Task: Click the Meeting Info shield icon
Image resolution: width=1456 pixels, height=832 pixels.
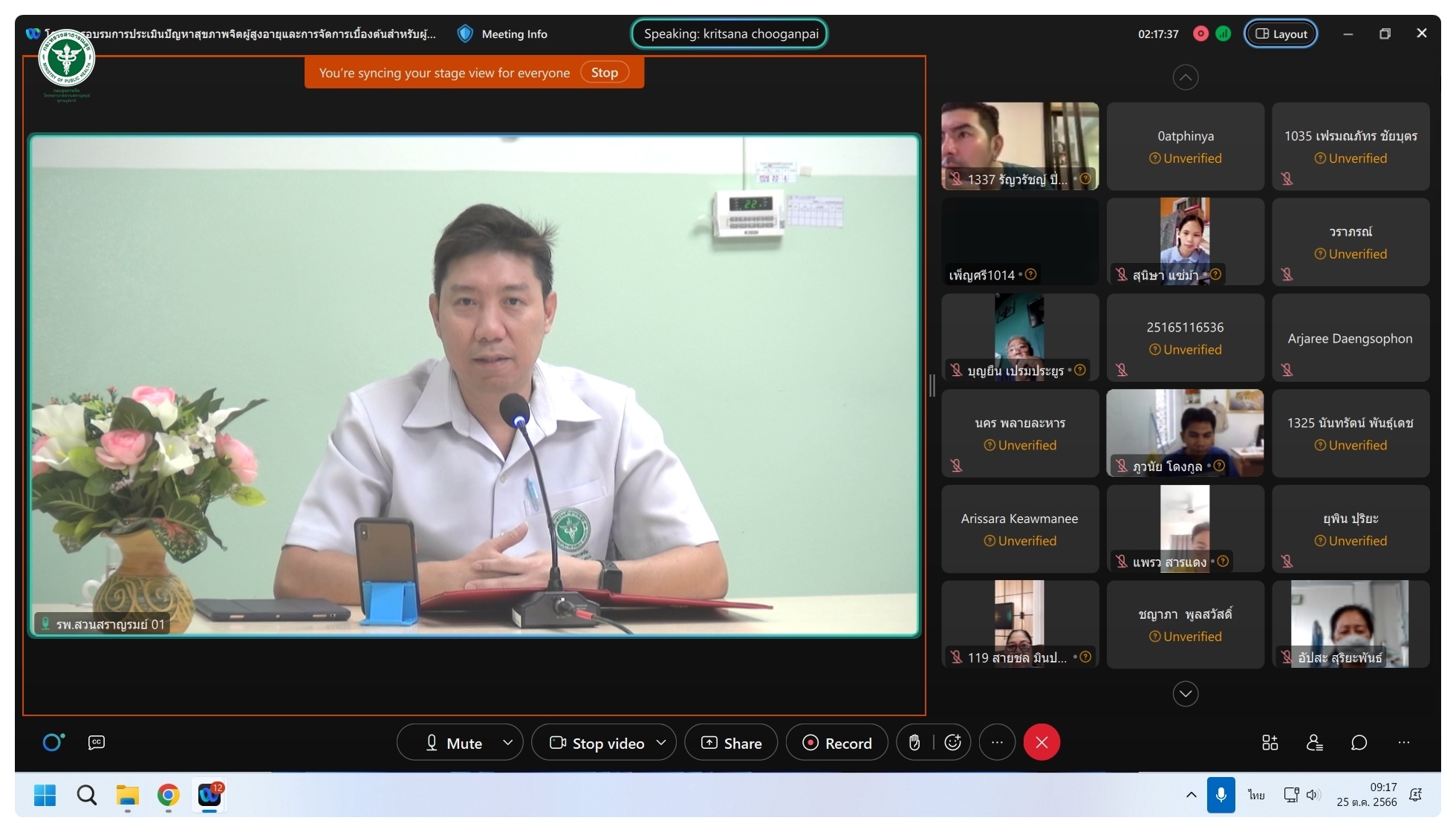Action: coord(465,33)
